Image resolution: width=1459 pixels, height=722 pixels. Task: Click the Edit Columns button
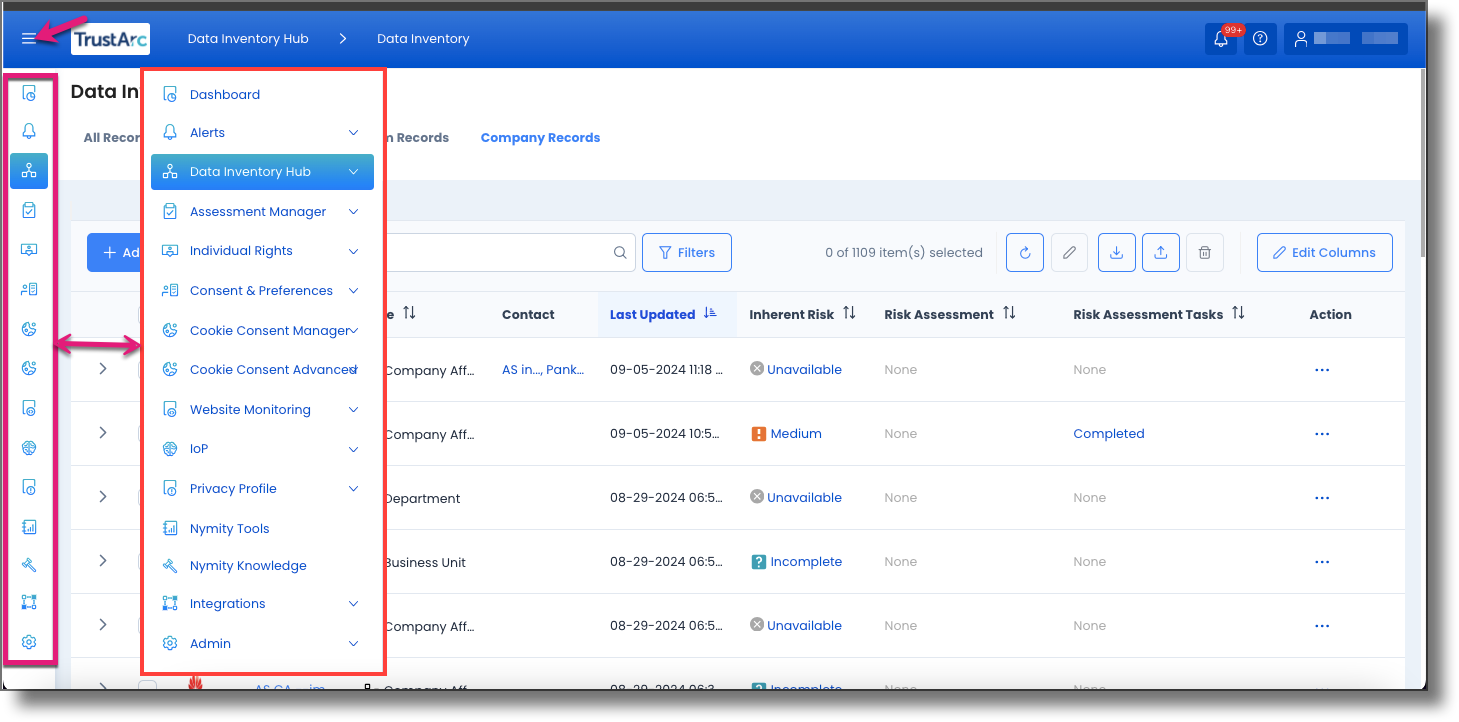1324,253
